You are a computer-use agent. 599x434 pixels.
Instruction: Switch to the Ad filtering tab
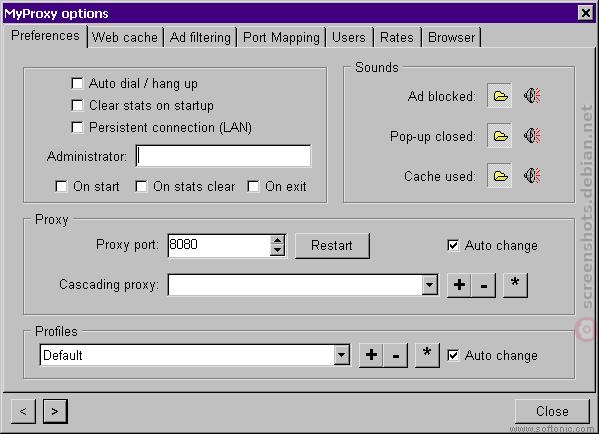point(200,37)
